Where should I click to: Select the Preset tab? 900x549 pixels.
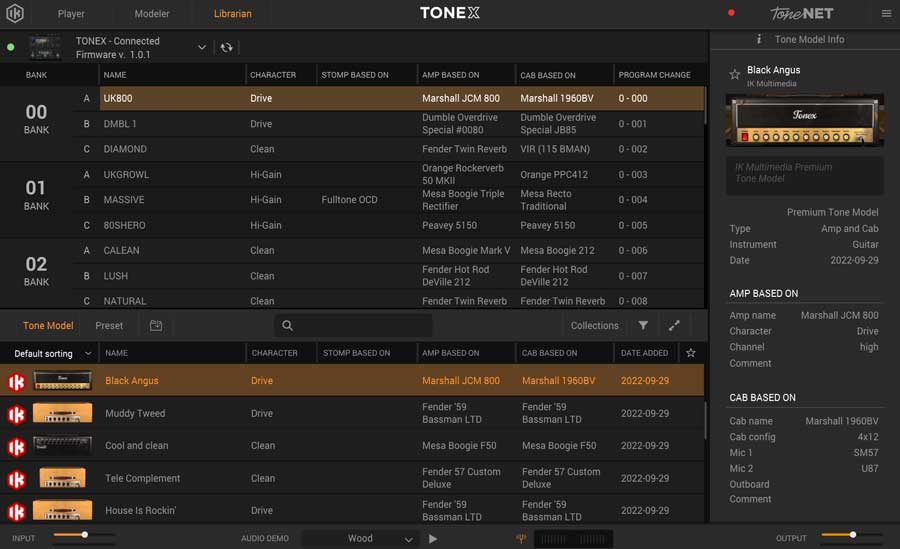click(109, 326)
